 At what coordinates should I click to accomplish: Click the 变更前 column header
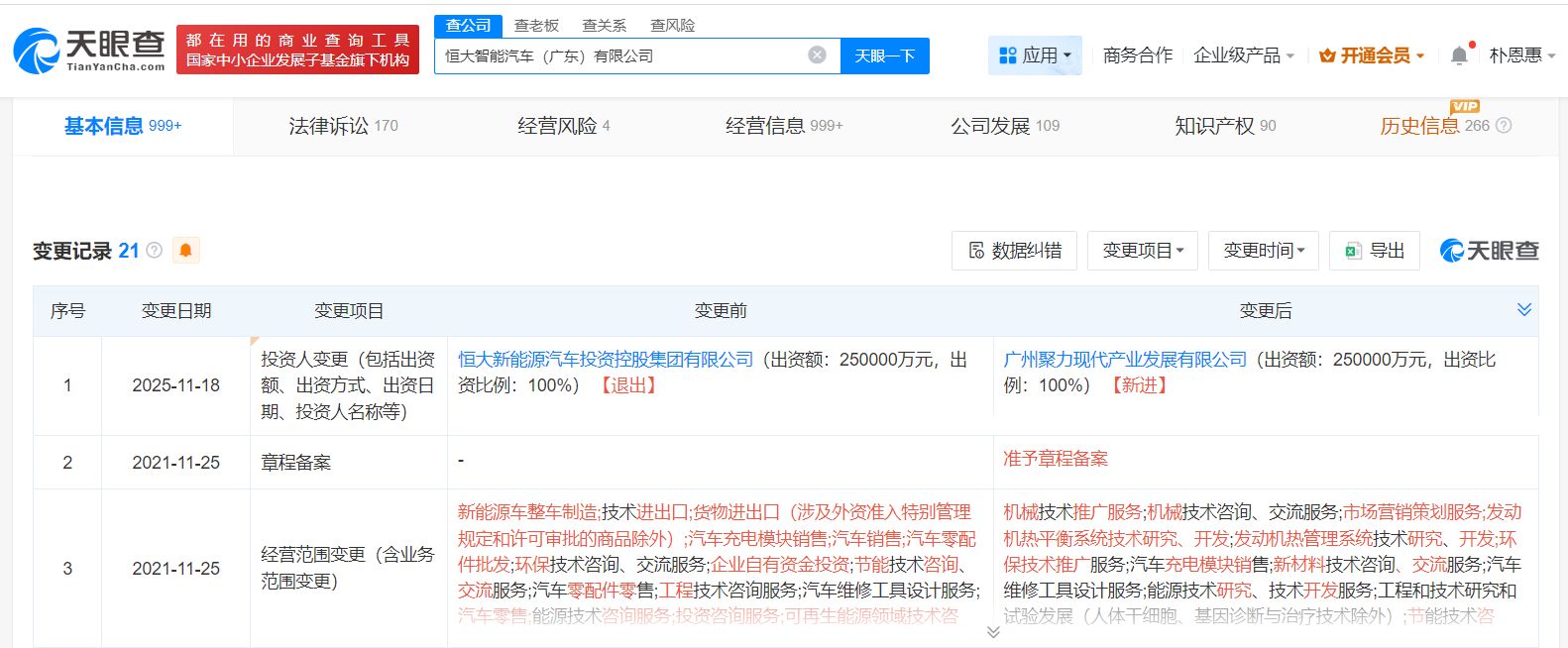[x=721, y=311]
